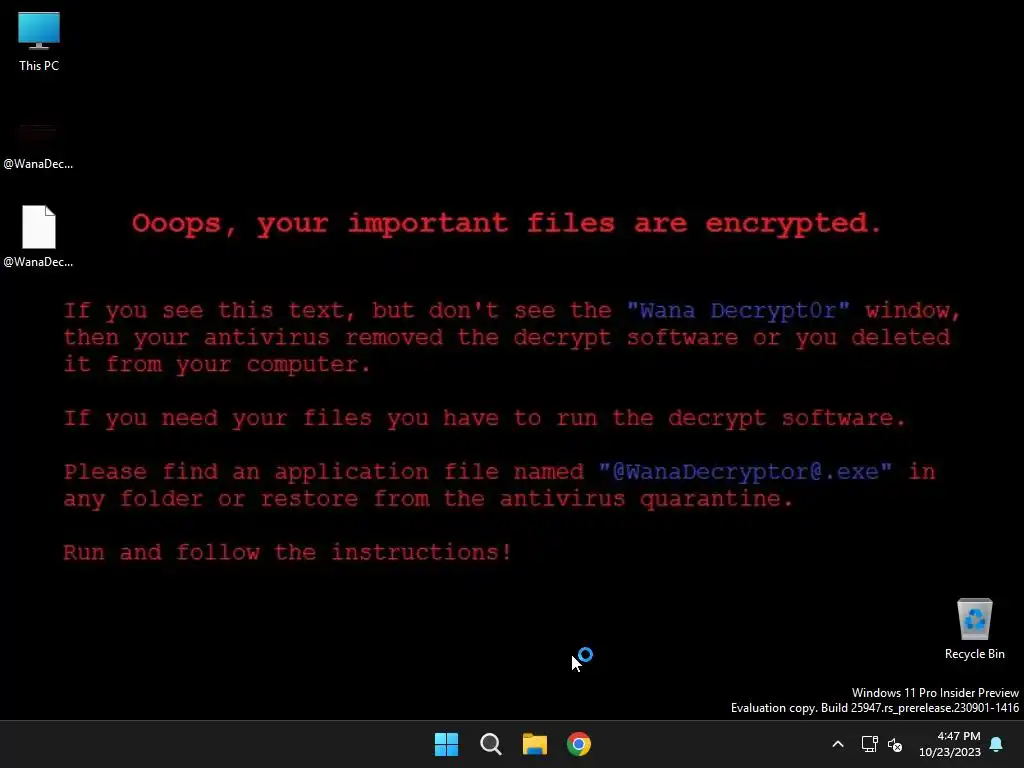This screenshot has height=768, width=1024.
Task: Click the muted volume tray icon
Action: pos(895,744)
